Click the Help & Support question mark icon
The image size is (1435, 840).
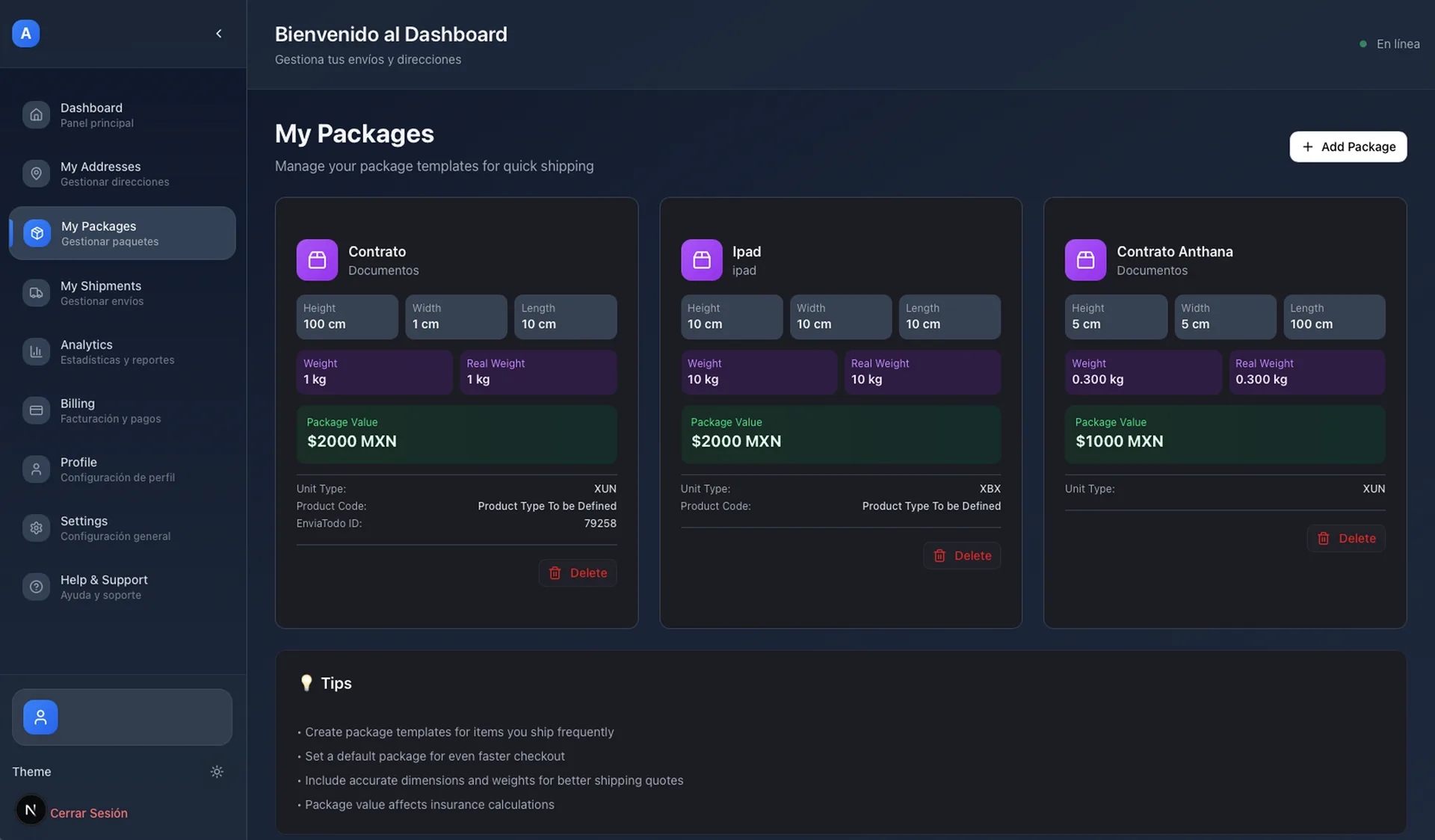pyautogui.click(x=36, y=587)
